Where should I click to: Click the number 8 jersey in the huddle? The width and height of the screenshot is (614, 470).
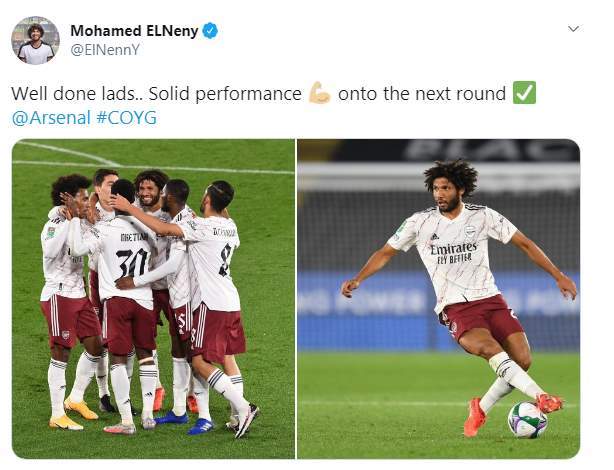point(217,264)
